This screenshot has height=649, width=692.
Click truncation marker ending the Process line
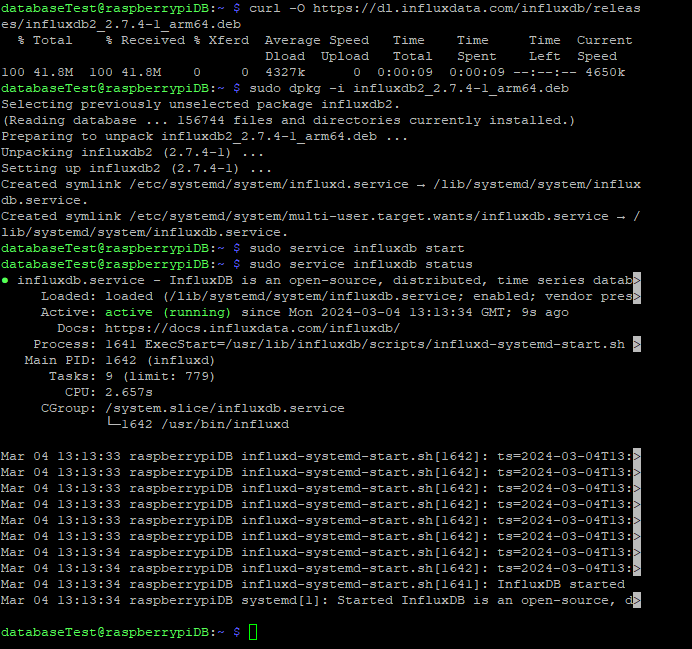click(637, 344)
